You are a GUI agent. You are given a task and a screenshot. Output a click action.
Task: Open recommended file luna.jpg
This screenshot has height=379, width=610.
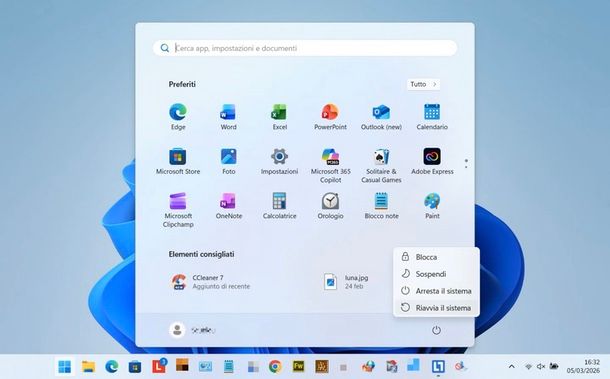coord(346,282)
